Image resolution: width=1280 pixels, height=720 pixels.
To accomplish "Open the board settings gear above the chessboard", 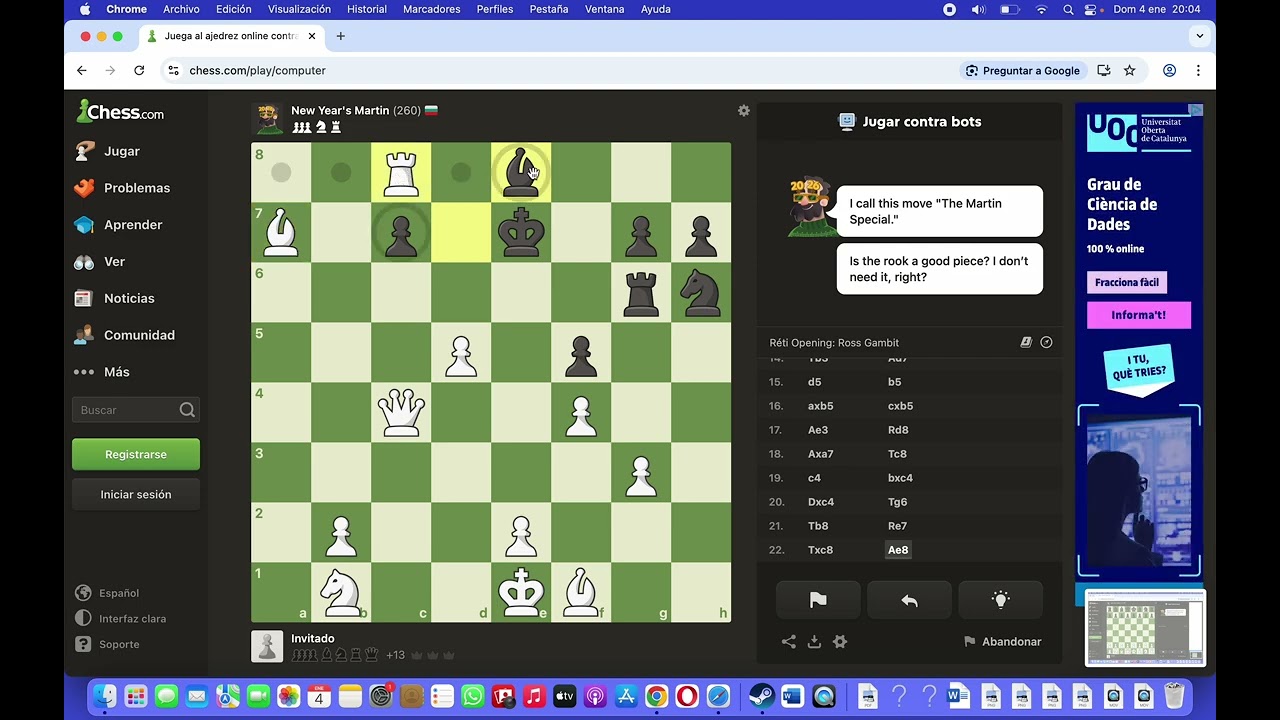I will 743,111.
